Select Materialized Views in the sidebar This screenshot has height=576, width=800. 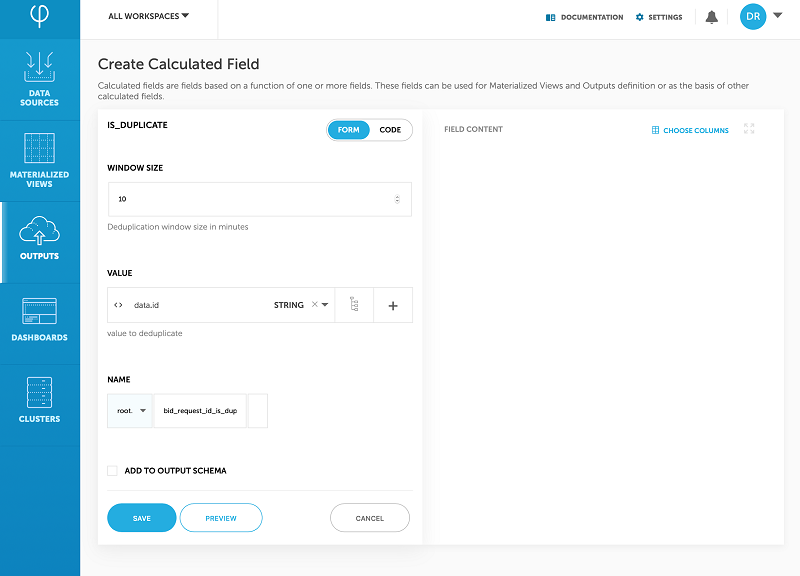[40, 160]
